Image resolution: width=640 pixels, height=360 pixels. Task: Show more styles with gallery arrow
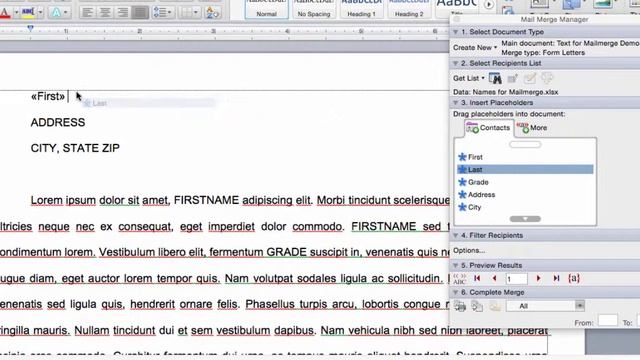click(x=489, y=5)
